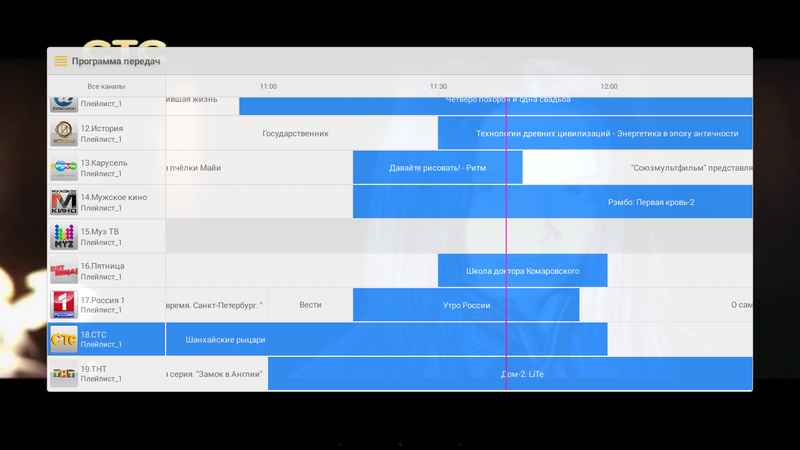Open the 'Все каналы' channel filter

(106, 86)
